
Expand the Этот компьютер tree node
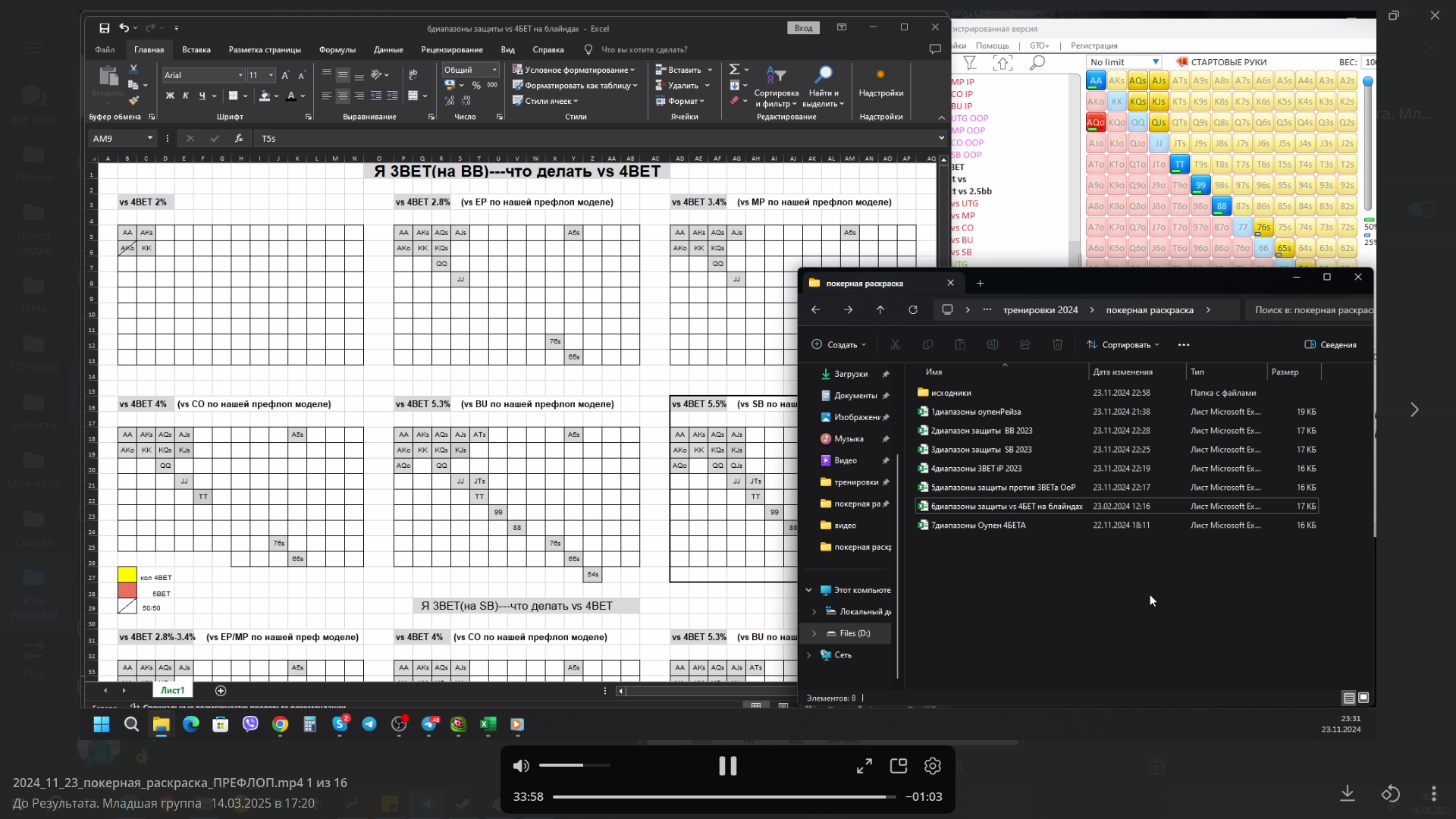click(808, 590)
